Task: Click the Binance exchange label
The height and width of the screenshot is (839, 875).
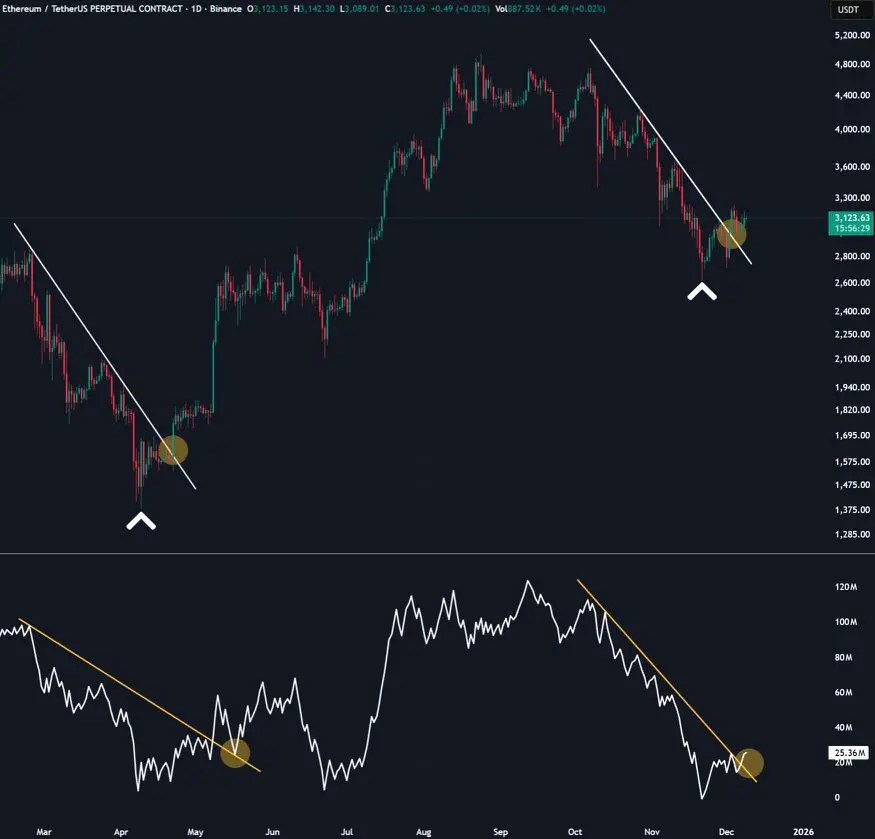Action: pos(225,9)
